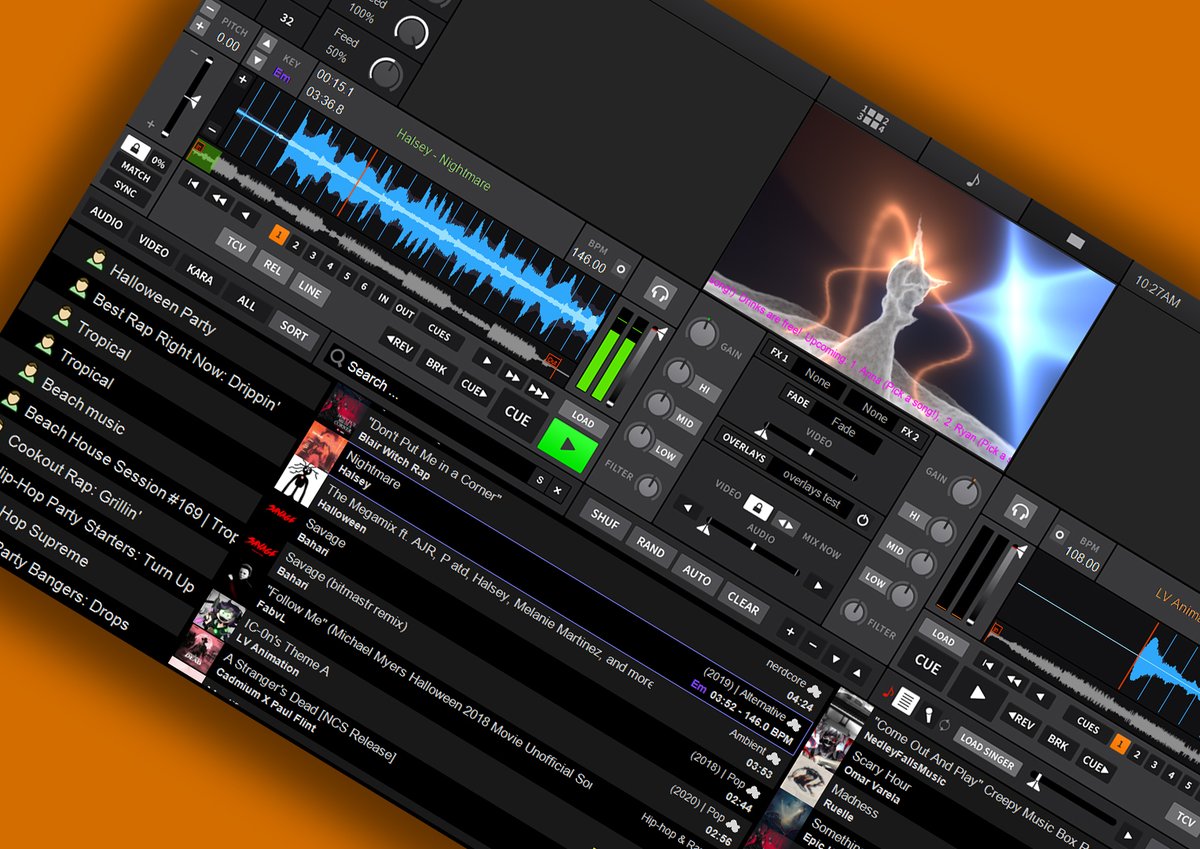Screen dimensions: 1200x849
Task: Click the microphone singer icon
Action: (929, 716)
